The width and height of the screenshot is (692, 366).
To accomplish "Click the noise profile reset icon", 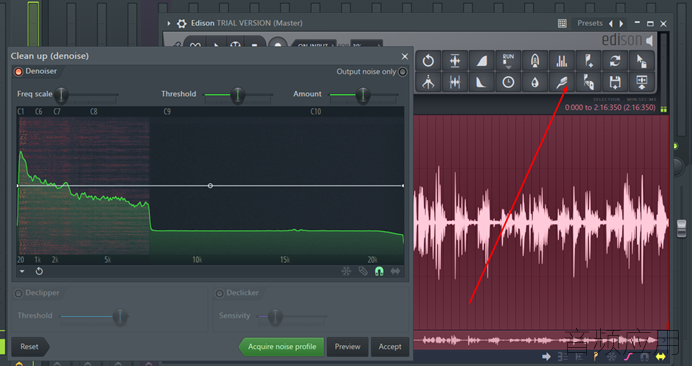I will (39, 272).
